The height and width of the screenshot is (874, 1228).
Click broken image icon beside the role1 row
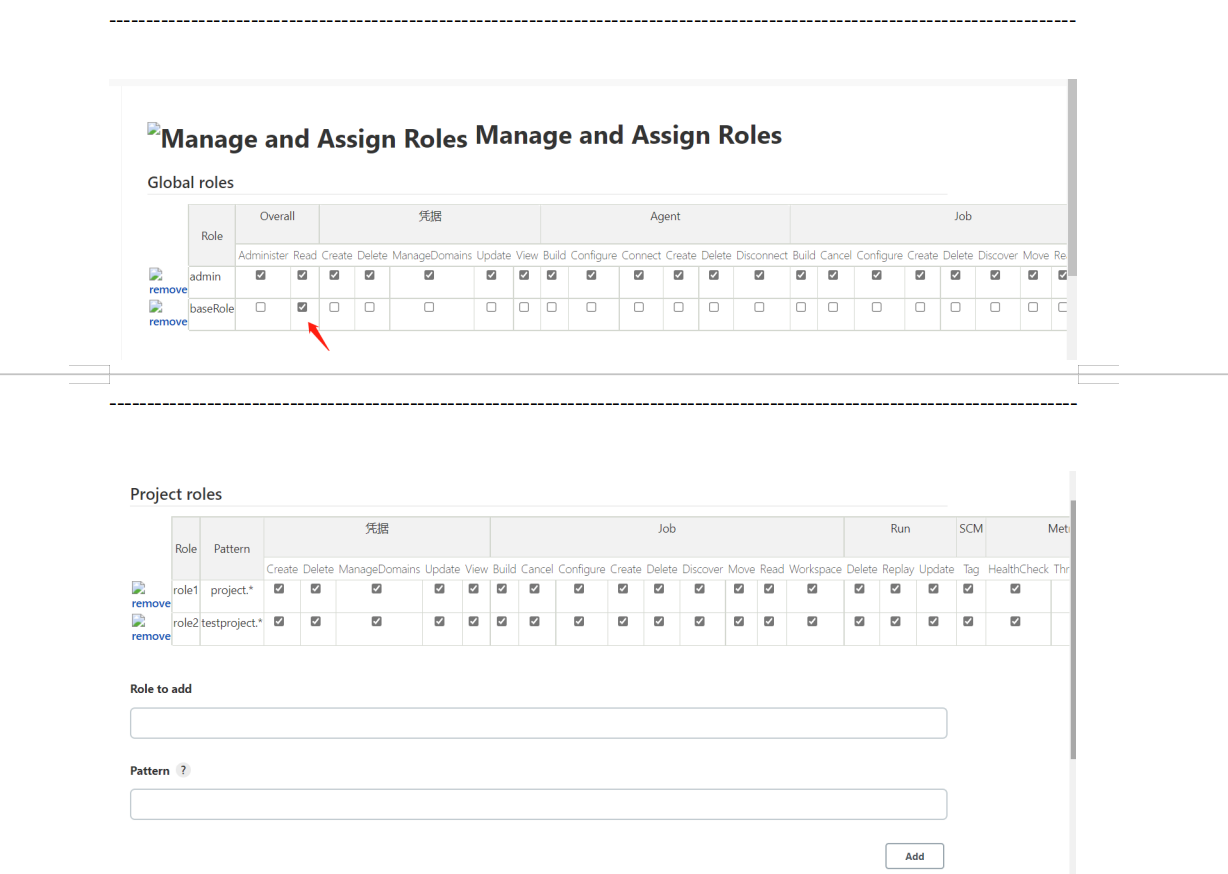coord(138,589)
